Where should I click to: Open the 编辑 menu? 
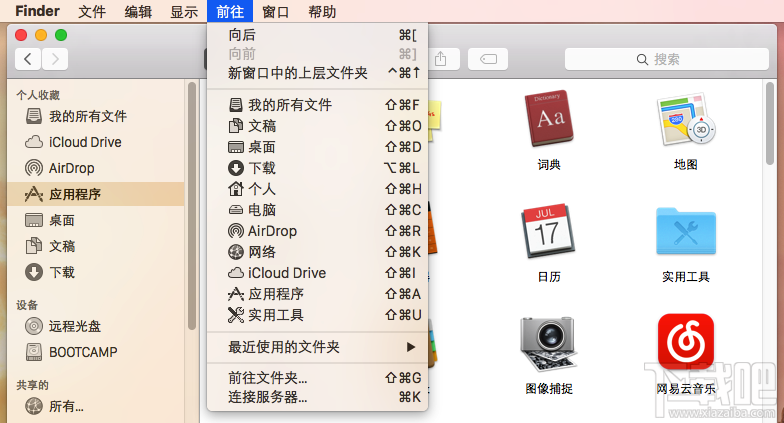138,11
